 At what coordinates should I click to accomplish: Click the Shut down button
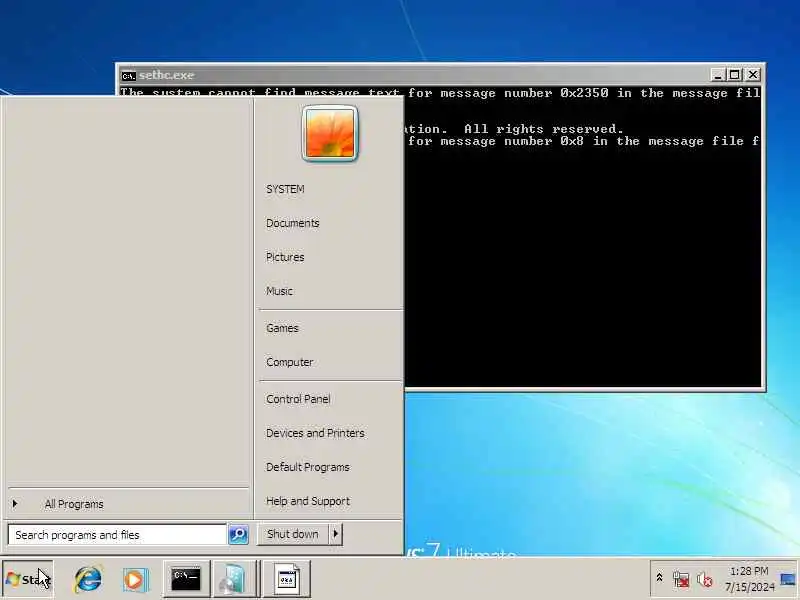(292, 534)
